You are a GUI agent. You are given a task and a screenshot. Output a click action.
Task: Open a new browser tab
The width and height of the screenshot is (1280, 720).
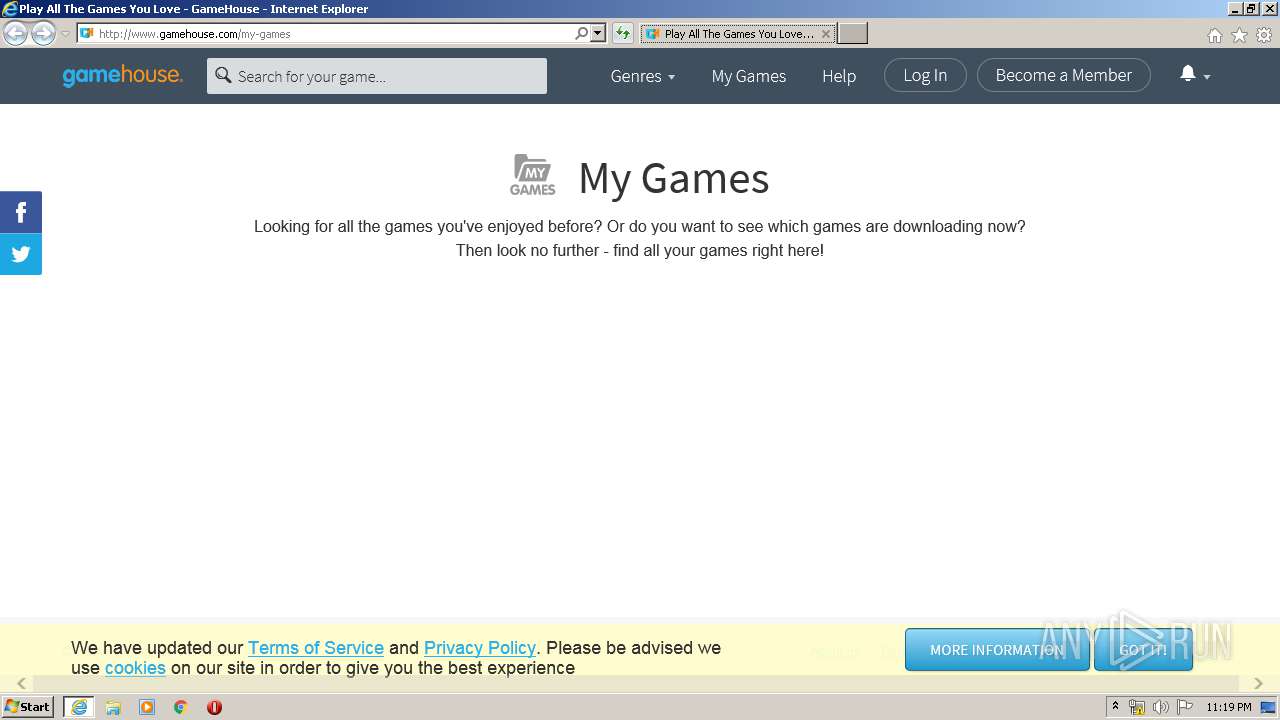click(x=852, y=34)
